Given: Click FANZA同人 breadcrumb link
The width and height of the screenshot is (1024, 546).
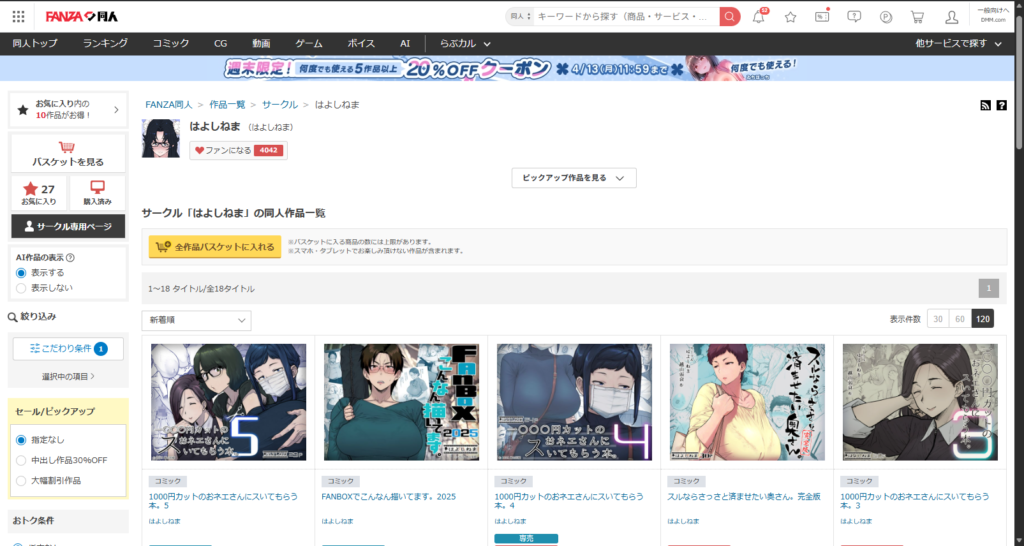Looking at the screenshot, I should point(168,104).
